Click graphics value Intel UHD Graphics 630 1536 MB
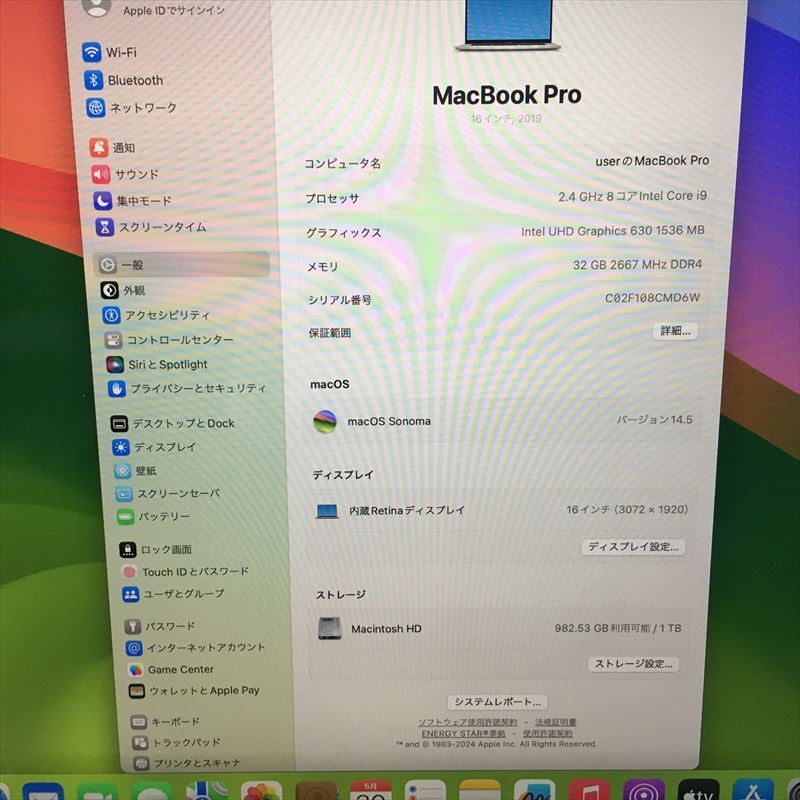 pos(612,231)
